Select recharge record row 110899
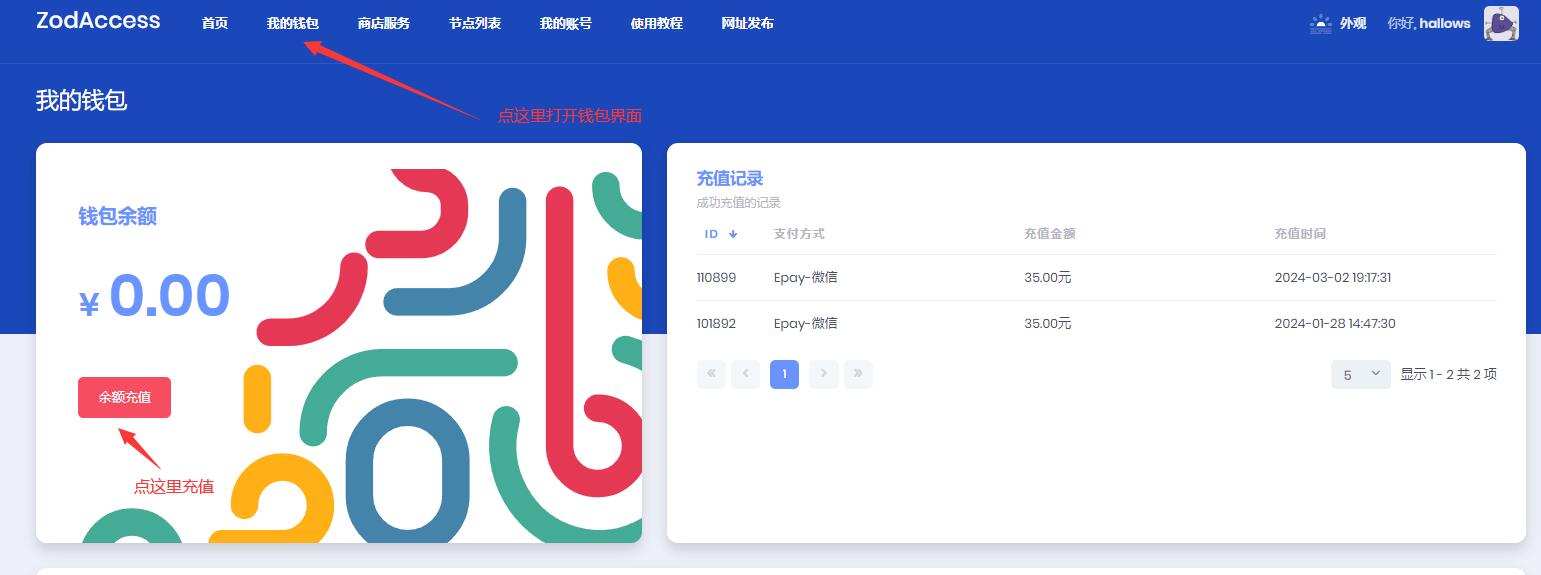Screen dimensions: 1541x575 coord(1096,277)
